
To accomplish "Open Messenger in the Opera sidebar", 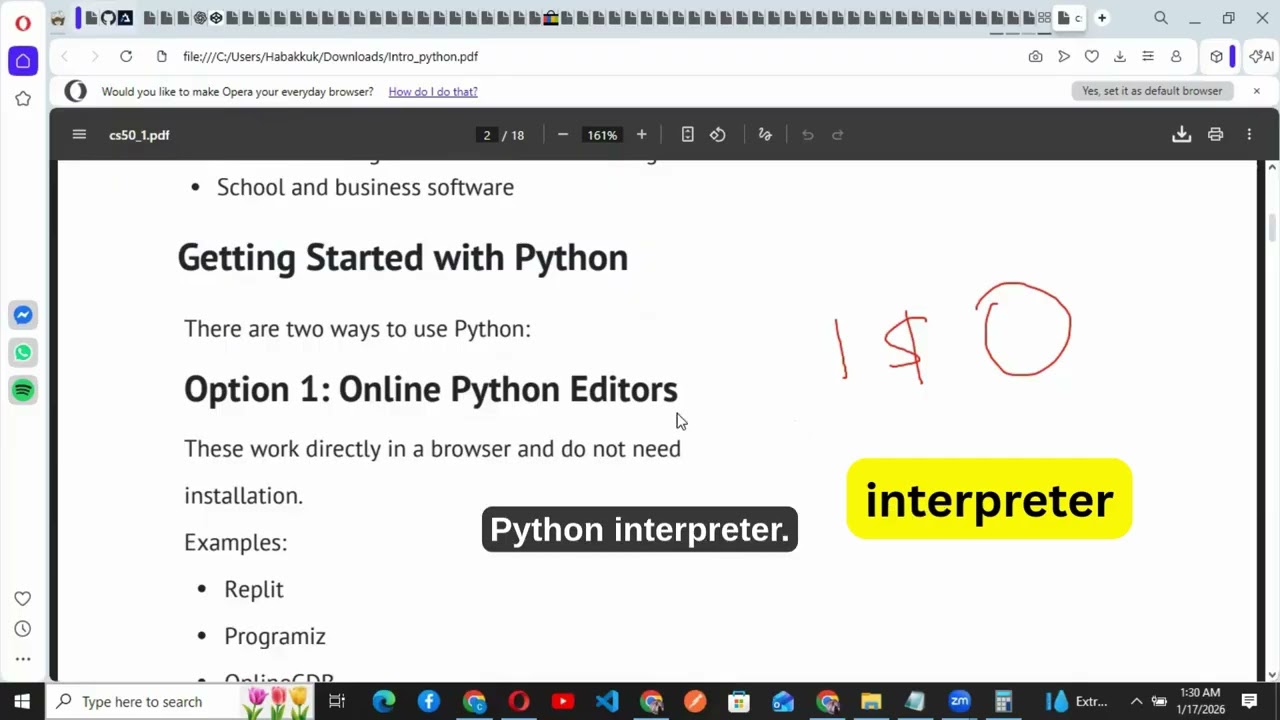I will [x=23, y=315].
